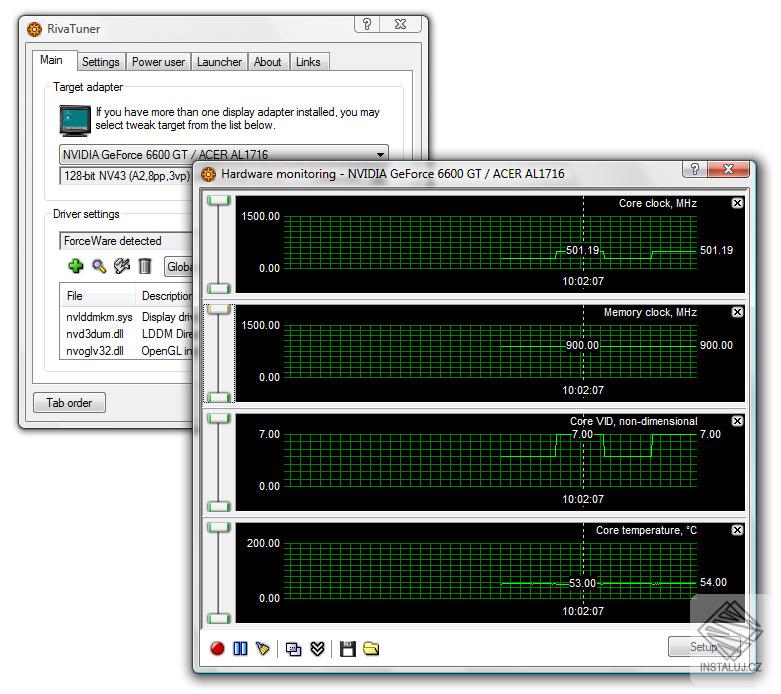
Task: Pause monitoring with the blue pause icon
Action: 240,648
